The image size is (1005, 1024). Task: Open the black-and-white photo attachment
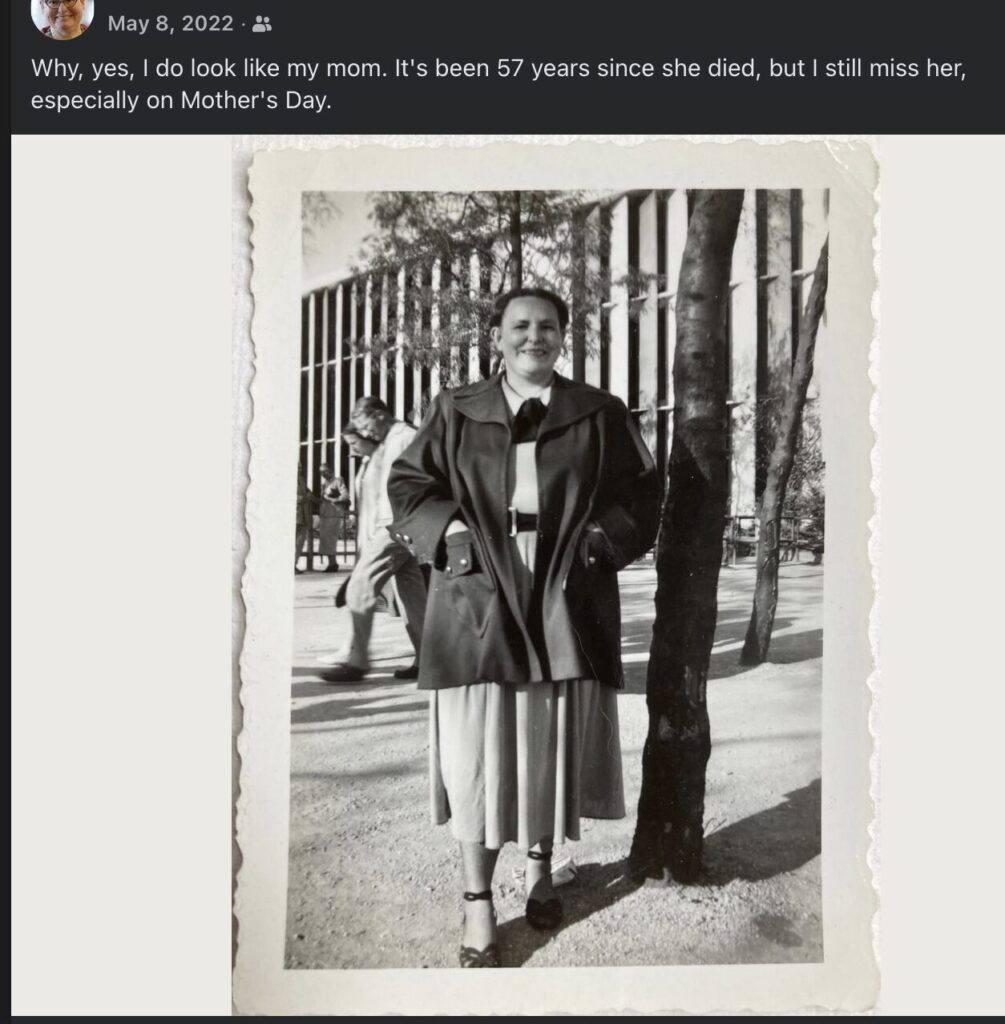coord(554,575)
